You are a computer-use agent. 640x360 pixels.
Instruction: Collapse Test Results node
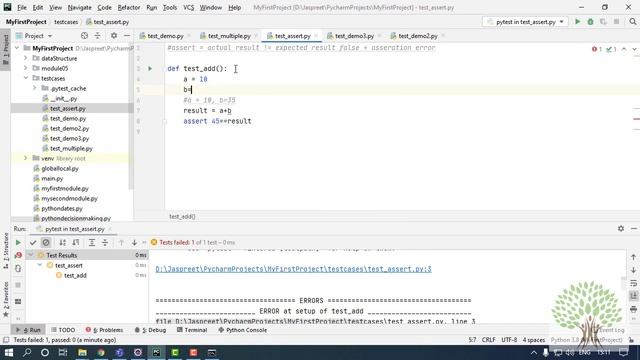click(x=31, y=255)
